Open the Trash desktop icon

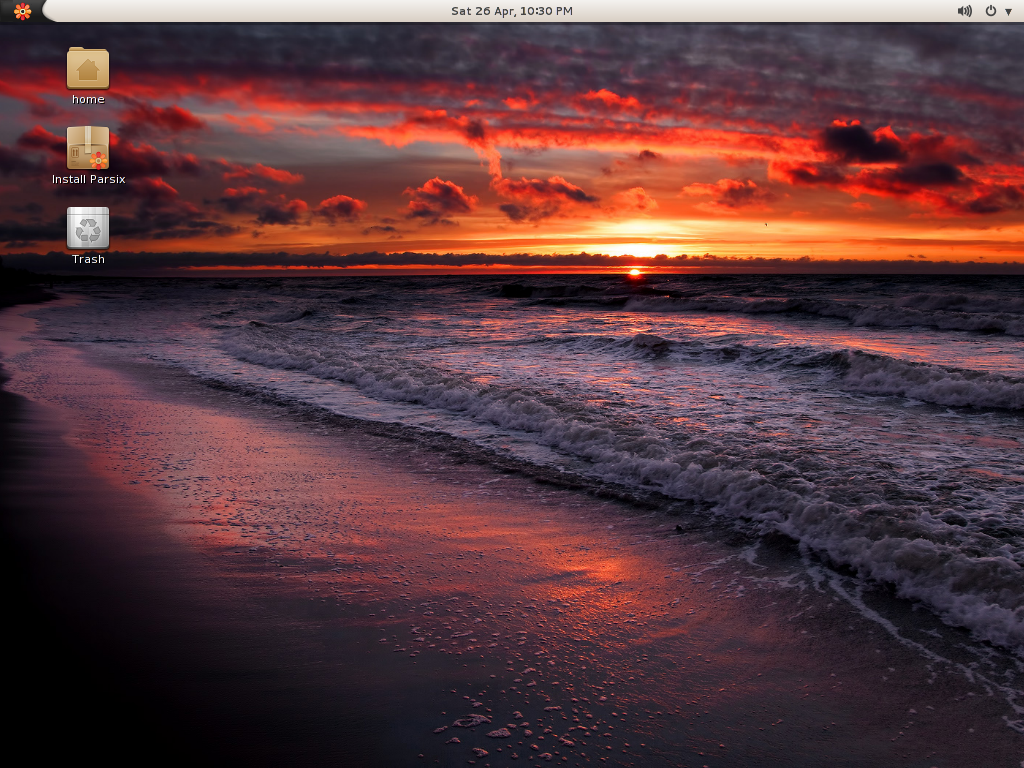(x=88, y=228)
